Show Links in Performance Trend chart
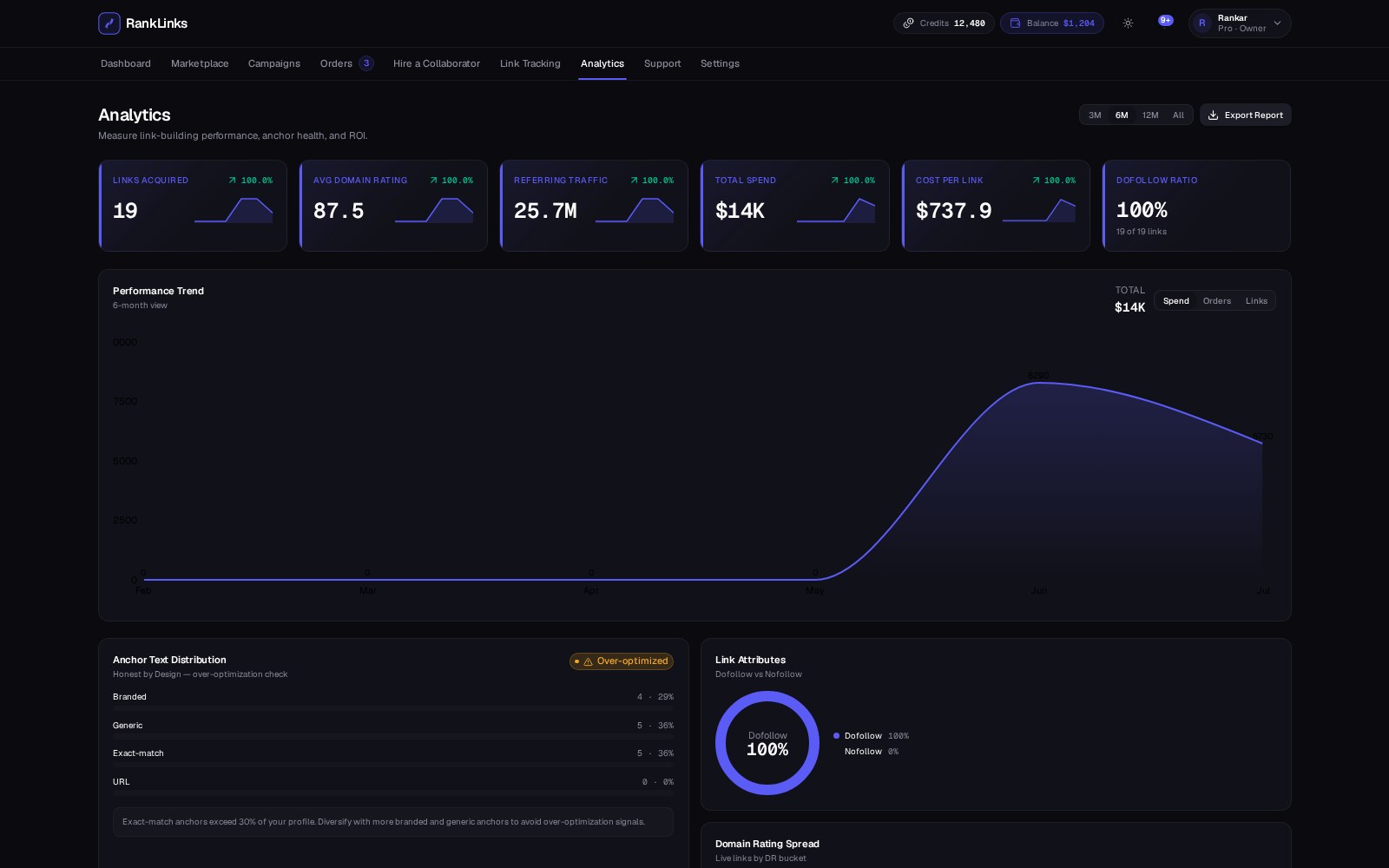This screenshot has height=868, width=1389. (x=1256, y=301)
